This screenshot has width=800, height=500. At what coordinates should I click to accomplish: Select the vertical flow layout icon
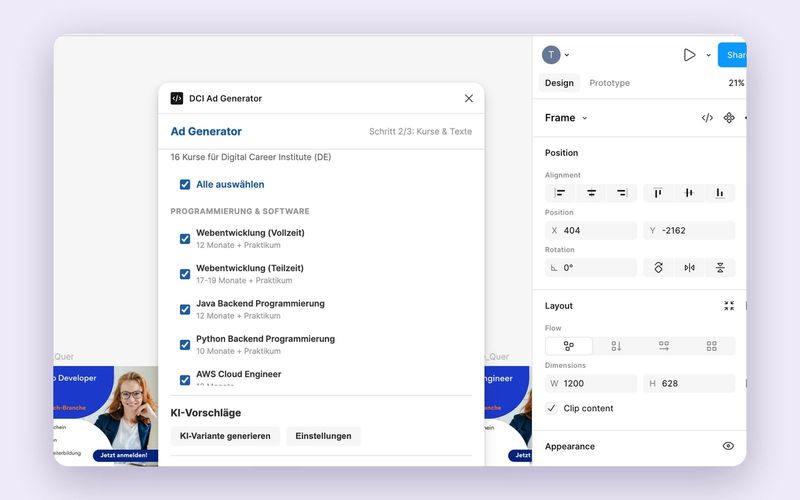pos(616,346)
